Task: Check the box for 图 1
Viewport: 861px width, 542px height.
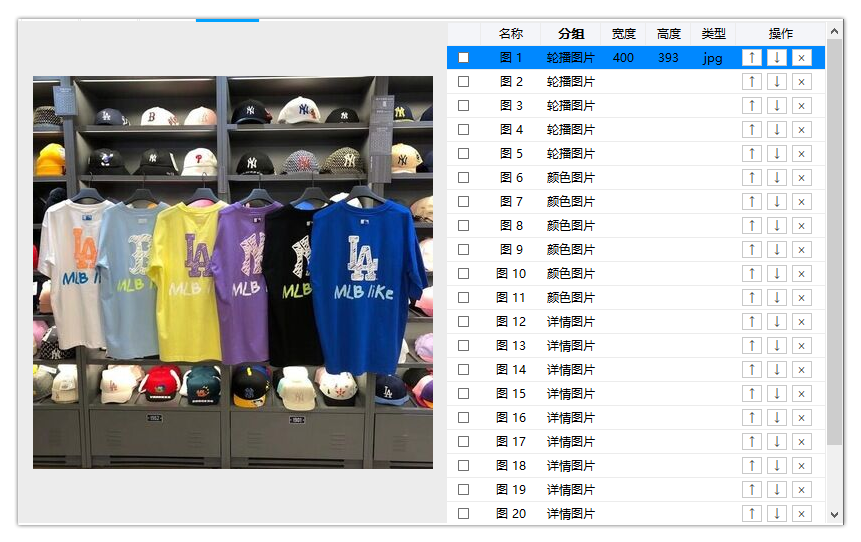Action: [x=463, y=58]
